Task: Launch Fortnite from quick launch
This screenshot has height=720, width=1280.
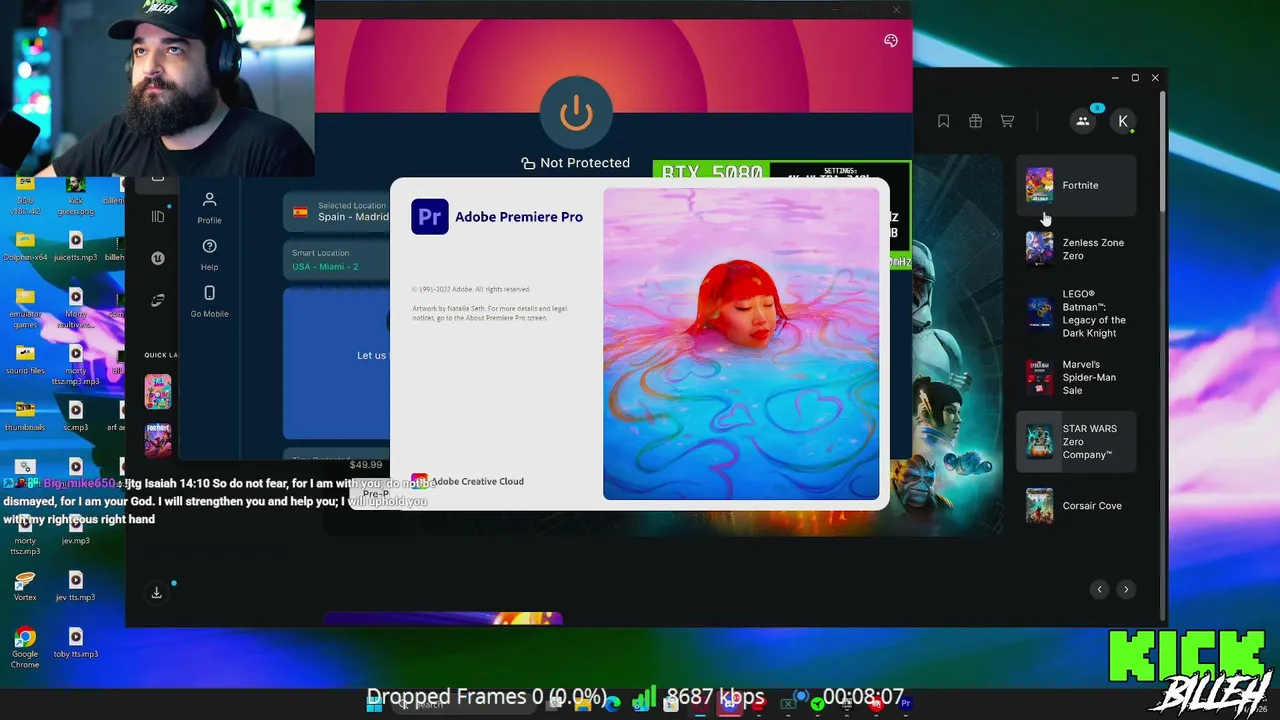Action: click(x=158, y=440)
